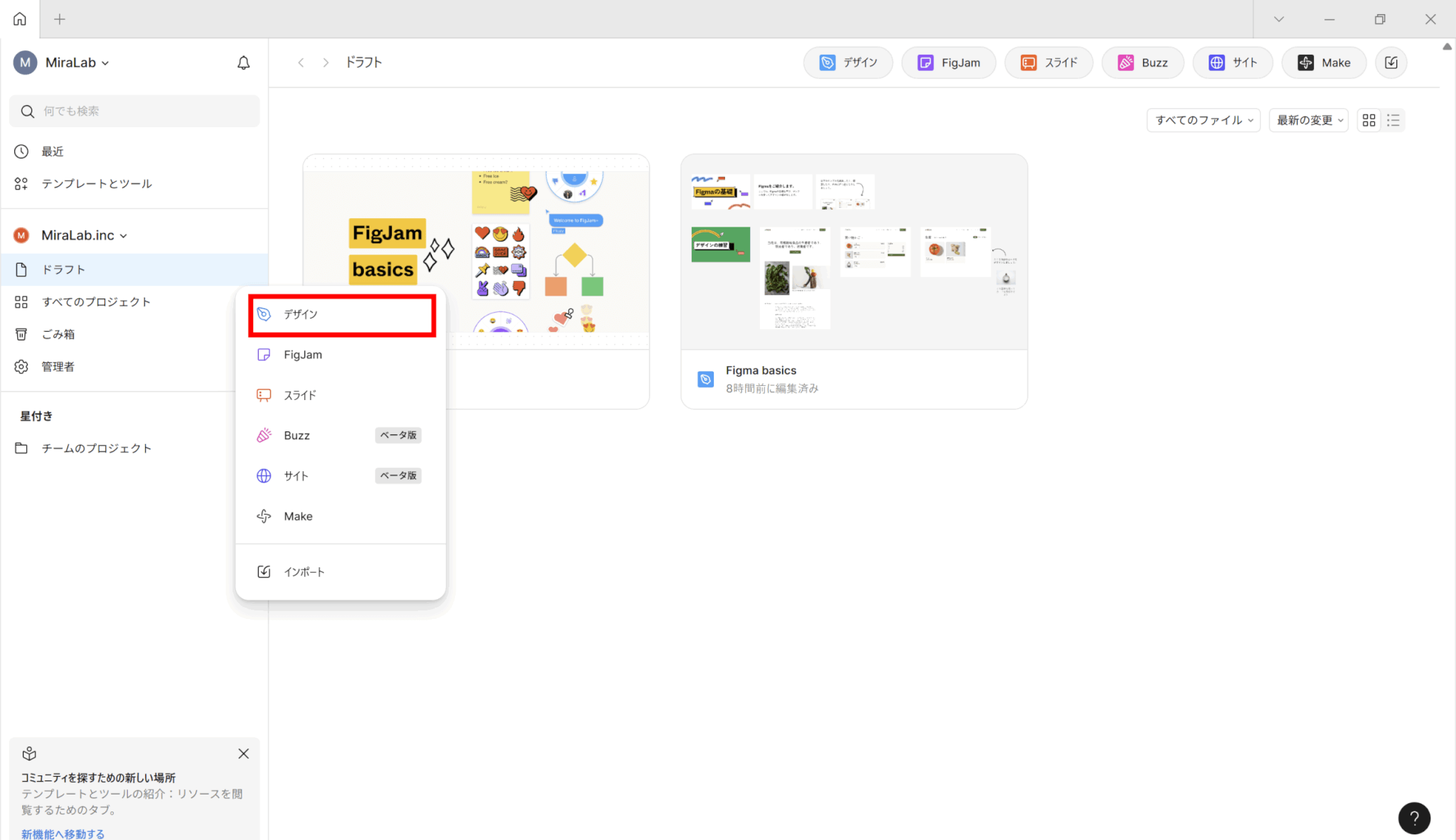Open Figma basics file thumbnail
1456x840 pixels.
click(854, 252)
